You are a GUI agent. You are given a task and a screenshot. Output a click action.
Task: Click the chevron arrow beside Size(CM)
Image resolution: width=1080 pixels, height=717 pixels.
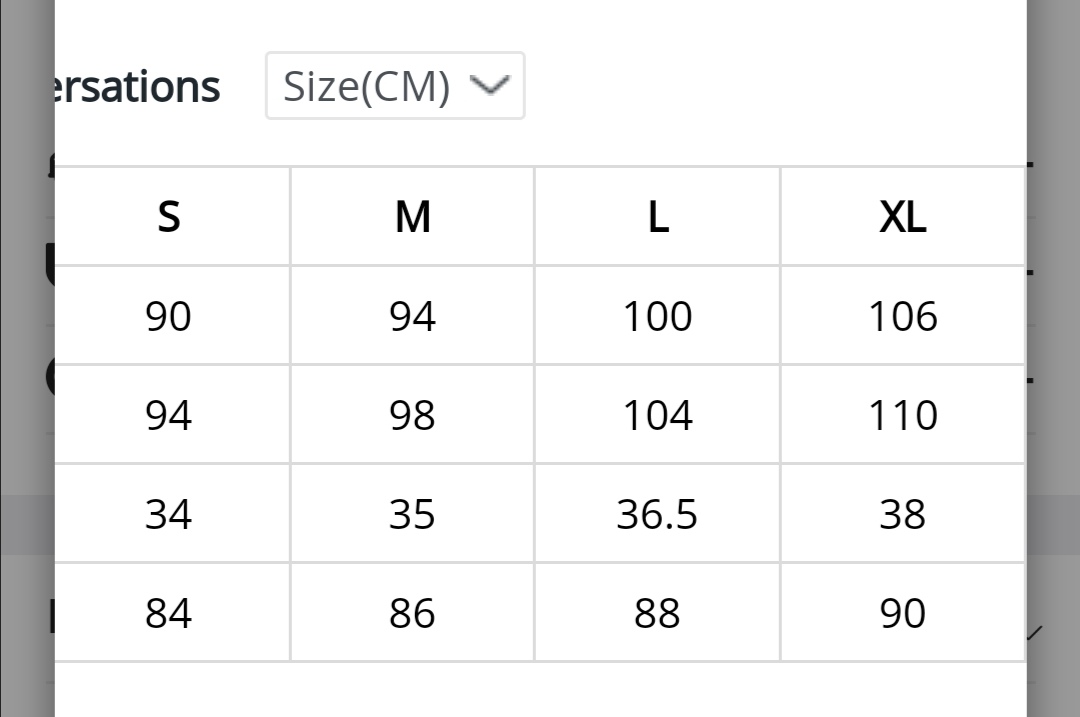[489, 86]
